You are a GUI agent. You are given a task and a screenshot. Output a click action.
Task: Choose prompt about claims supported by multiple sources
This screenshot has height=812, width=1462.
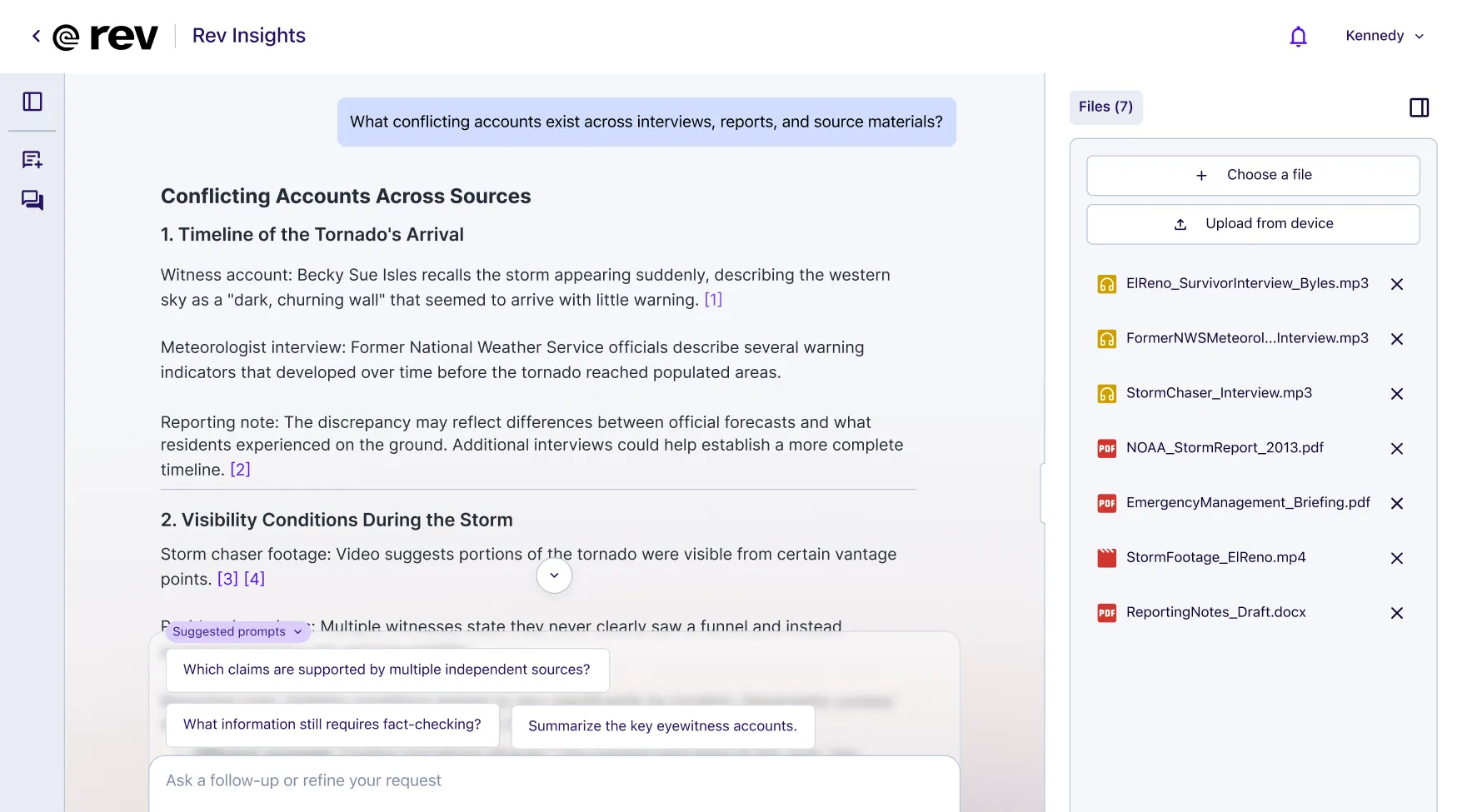387,670
